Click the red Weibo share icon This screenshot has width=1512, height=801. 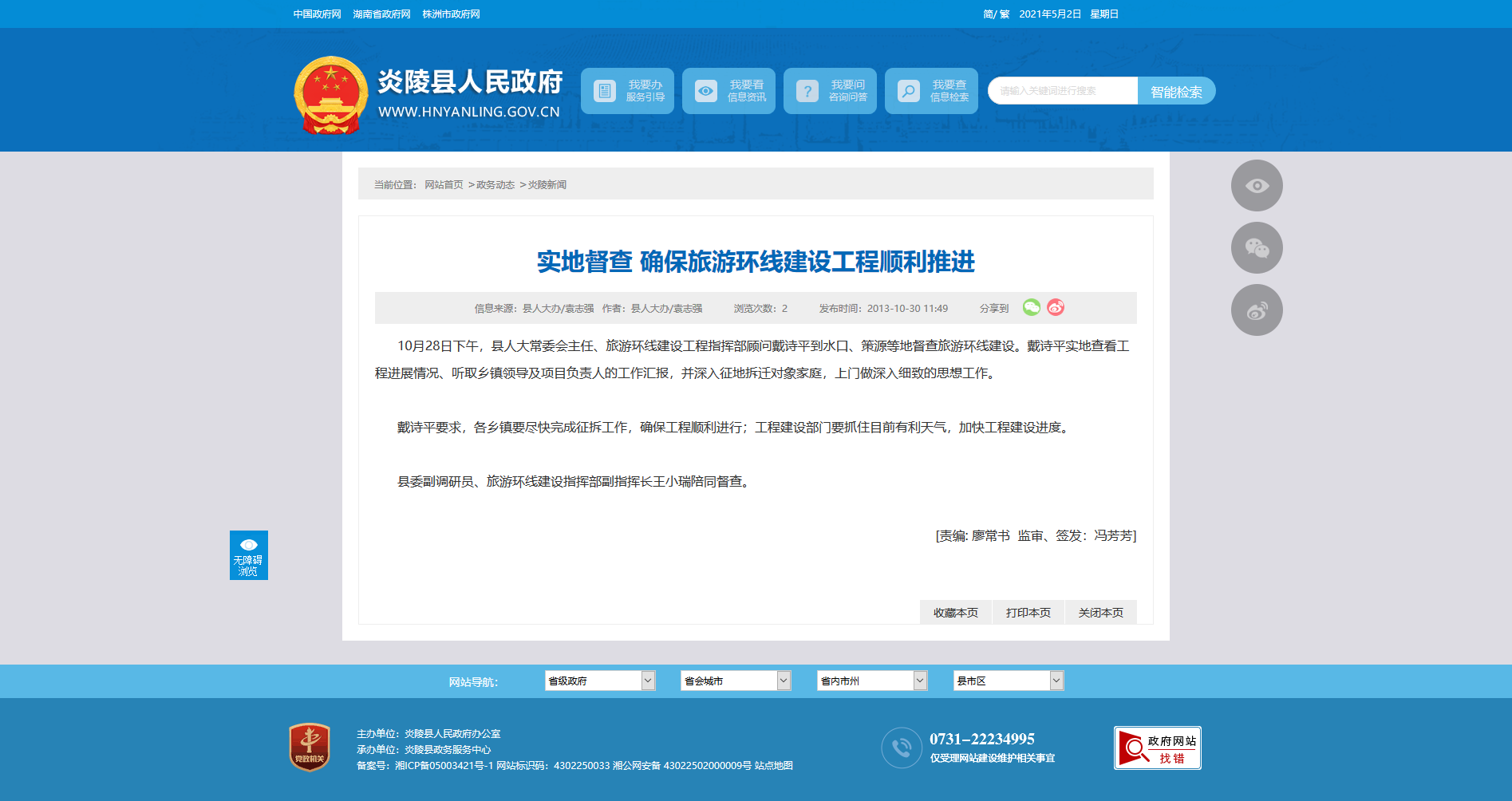(1055, 307)
